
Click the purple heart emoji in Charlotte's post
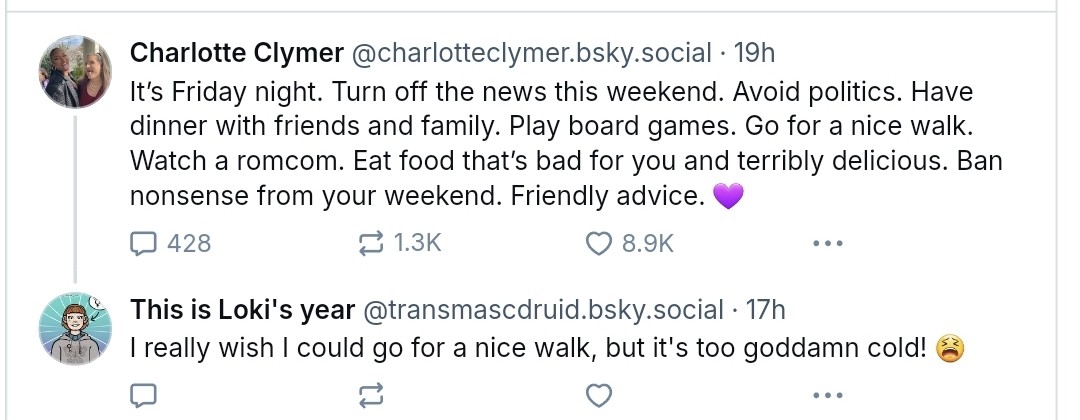[729, 197]
